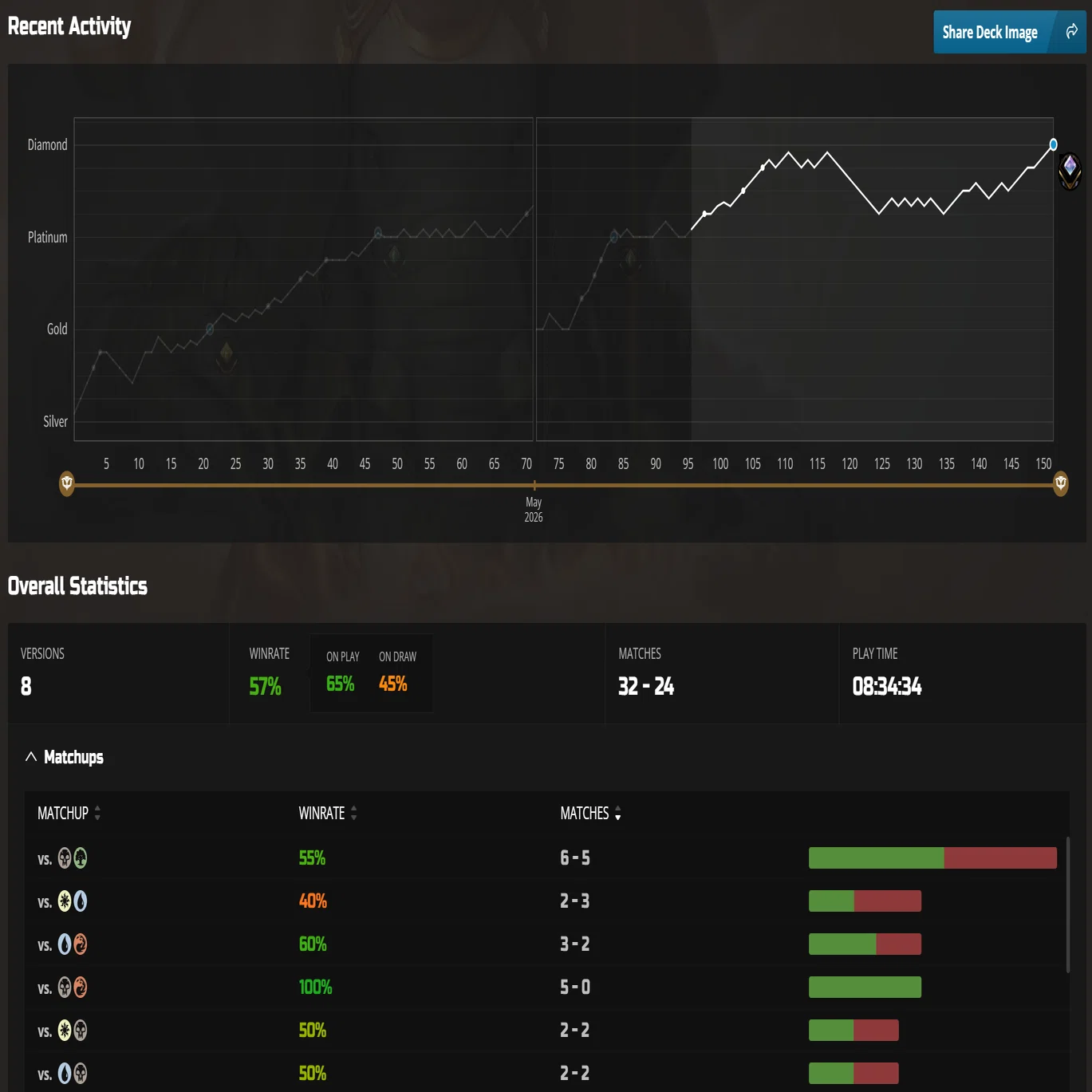
Task: Click the On Draw winrate 45%
Action: 393,684
